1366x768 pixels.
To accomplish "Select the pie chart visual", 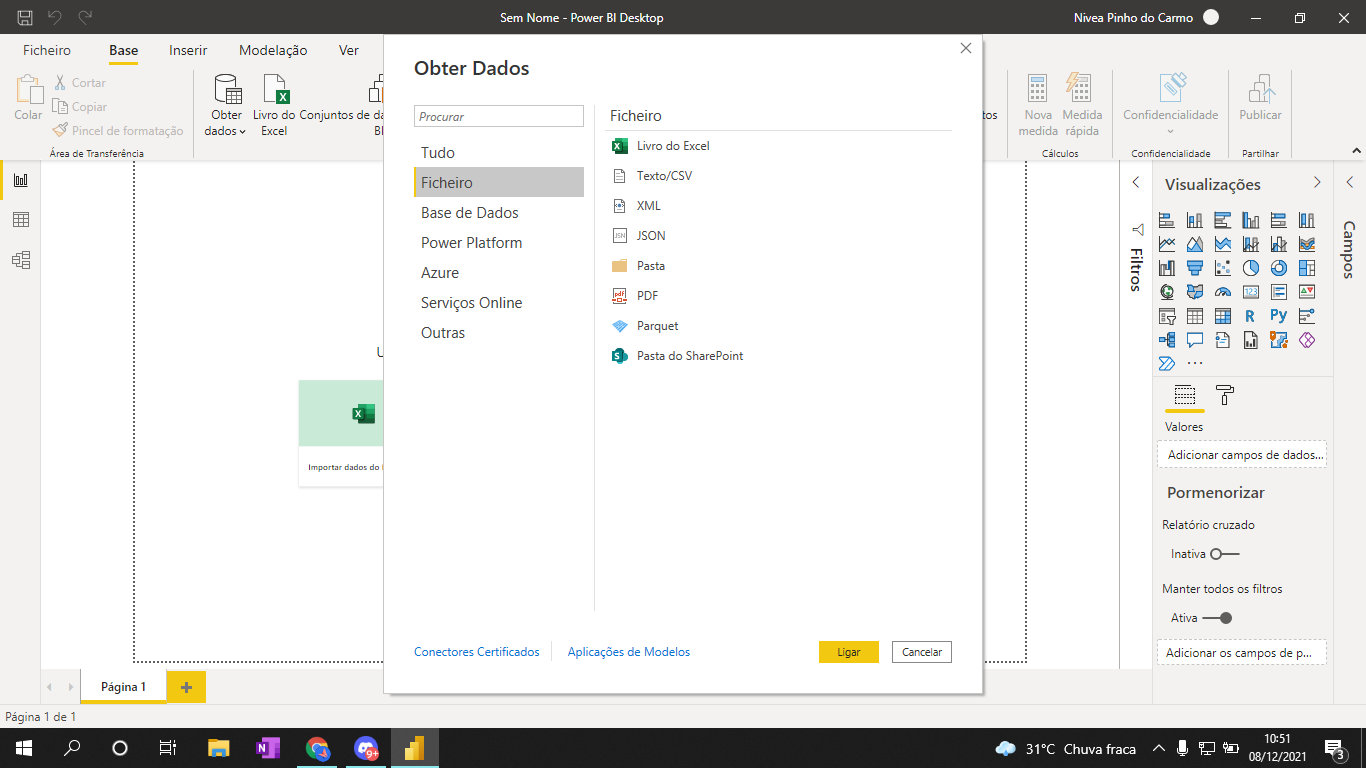I will [1250, 268].
